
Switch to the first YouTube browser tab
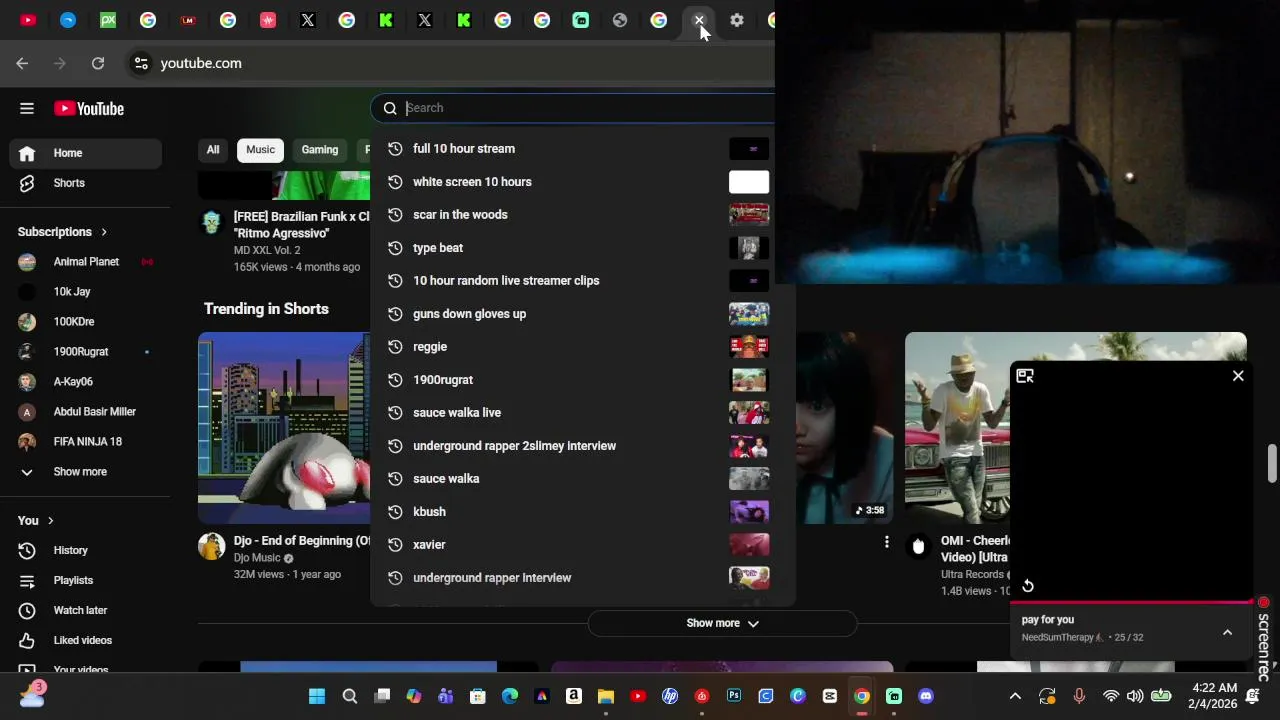point(28,20)
